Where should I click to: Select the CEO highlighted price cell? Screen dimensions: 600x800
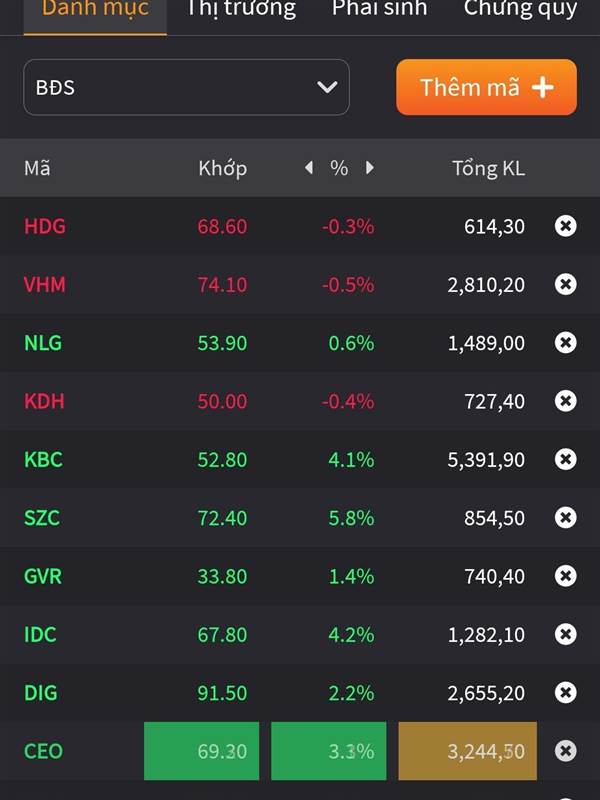(x=202, y=751)
